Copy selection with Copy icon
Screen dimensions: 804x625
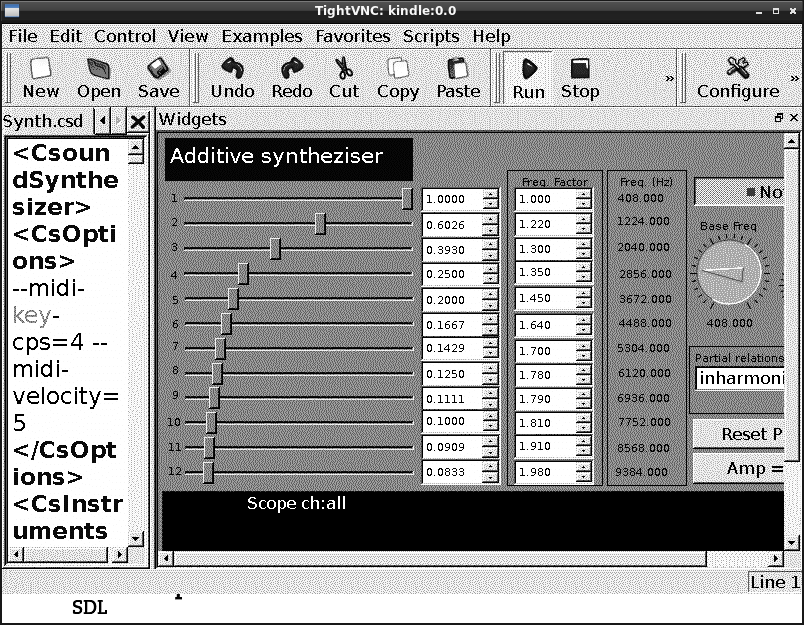pyautogui.click(x=398, y=78)
